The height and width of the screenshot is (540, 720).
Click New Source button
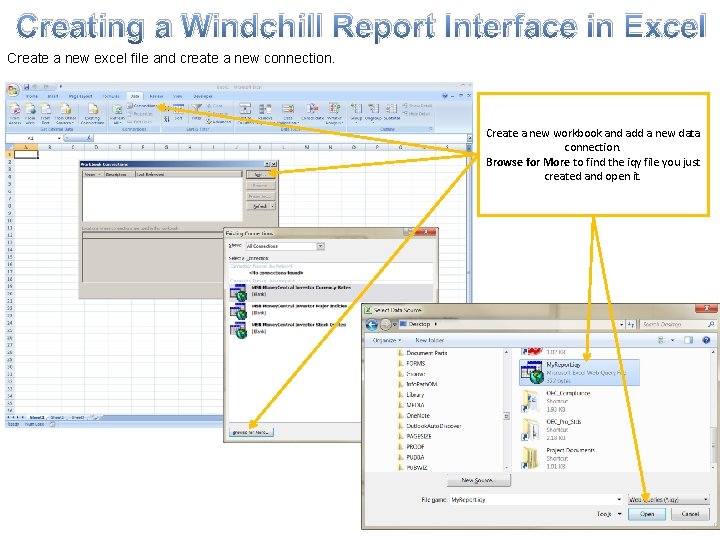(x=478, y=480)
